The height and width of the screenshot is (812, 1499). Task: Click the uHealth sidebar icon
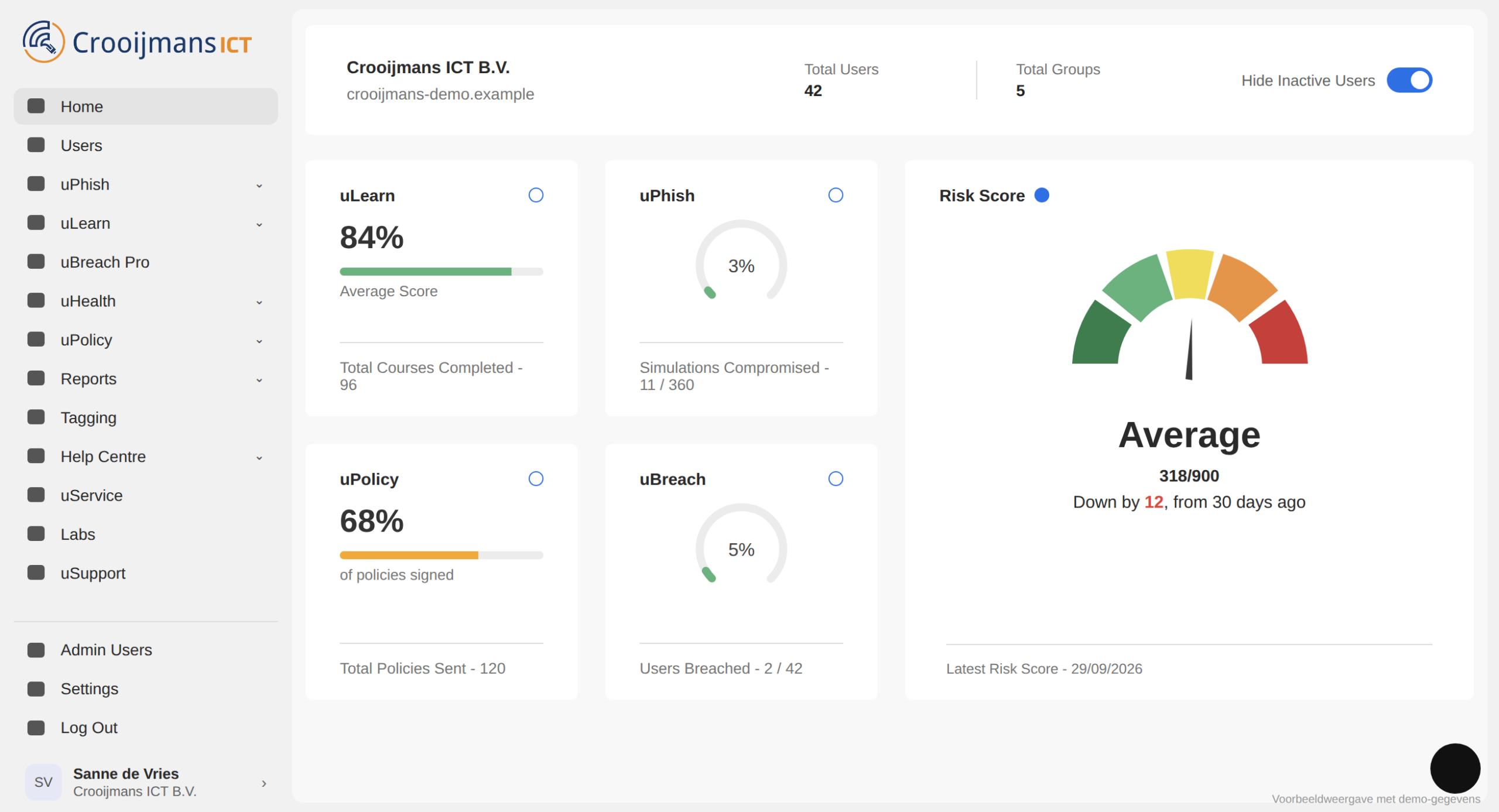tap(36, 301)
